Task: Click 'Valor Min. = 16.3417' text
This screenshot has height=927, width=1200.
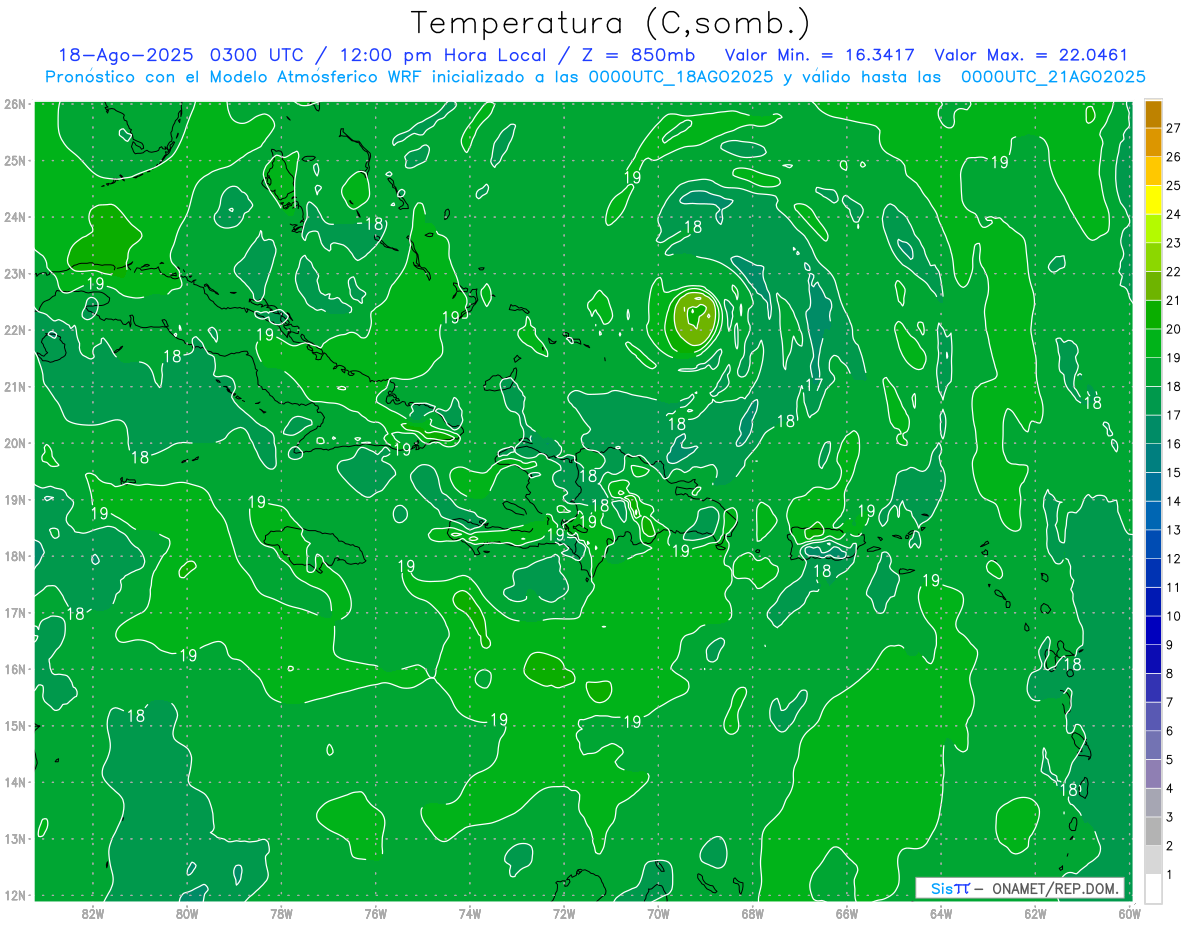Action: point(820,55)
